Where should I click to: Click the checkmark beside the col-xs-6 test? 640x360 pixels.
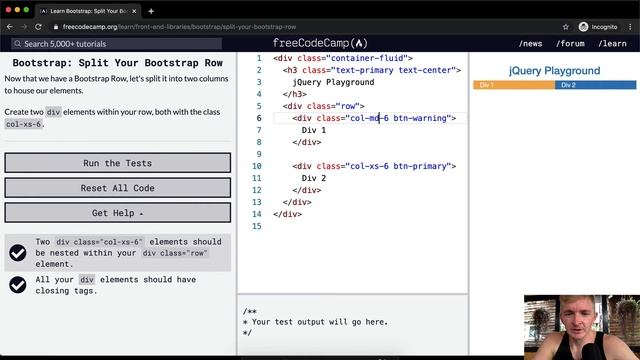click(x=18, y=253)
